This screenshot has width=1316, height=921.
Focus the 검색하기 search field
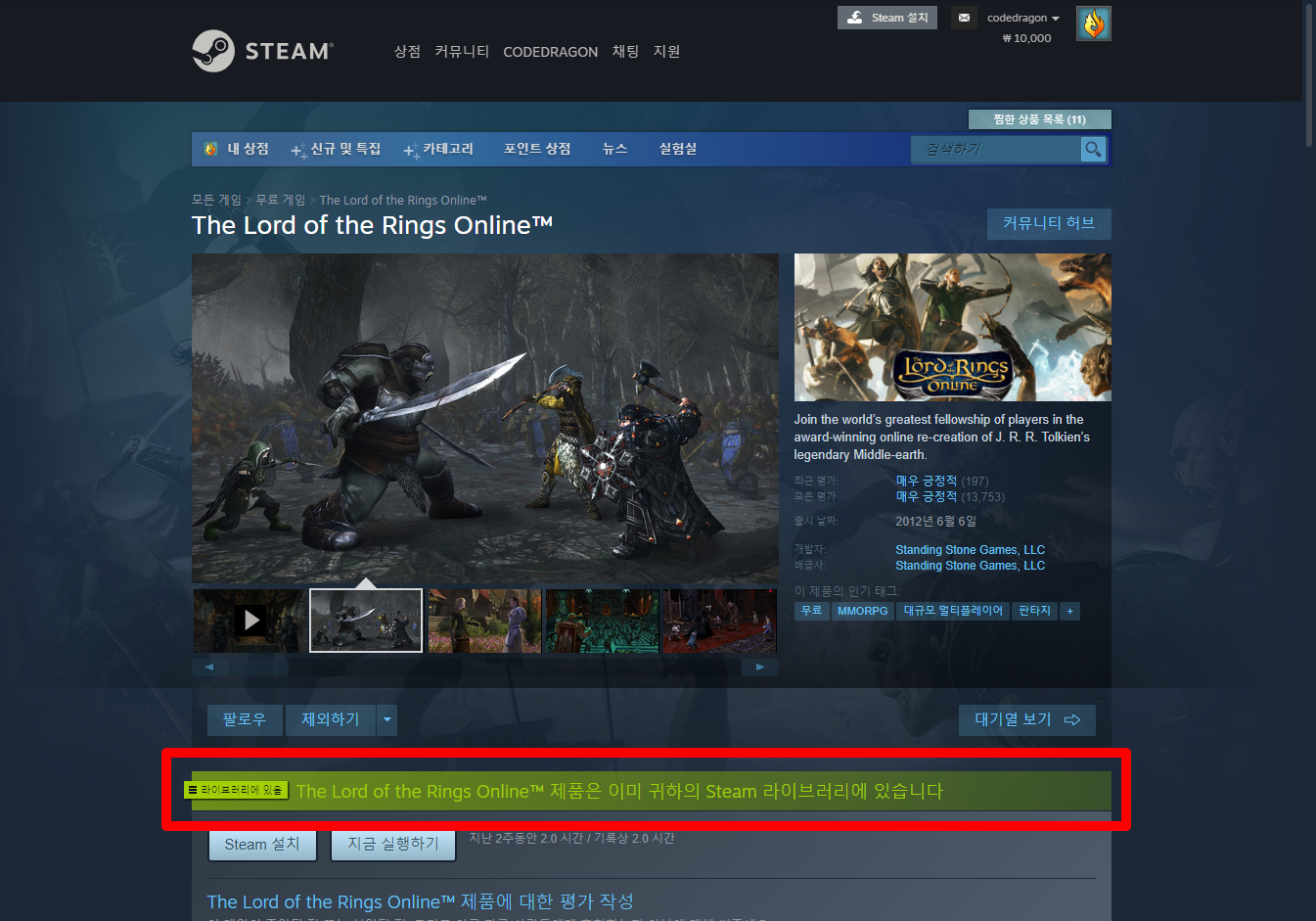pyautogui.click(x=996, y=149)
